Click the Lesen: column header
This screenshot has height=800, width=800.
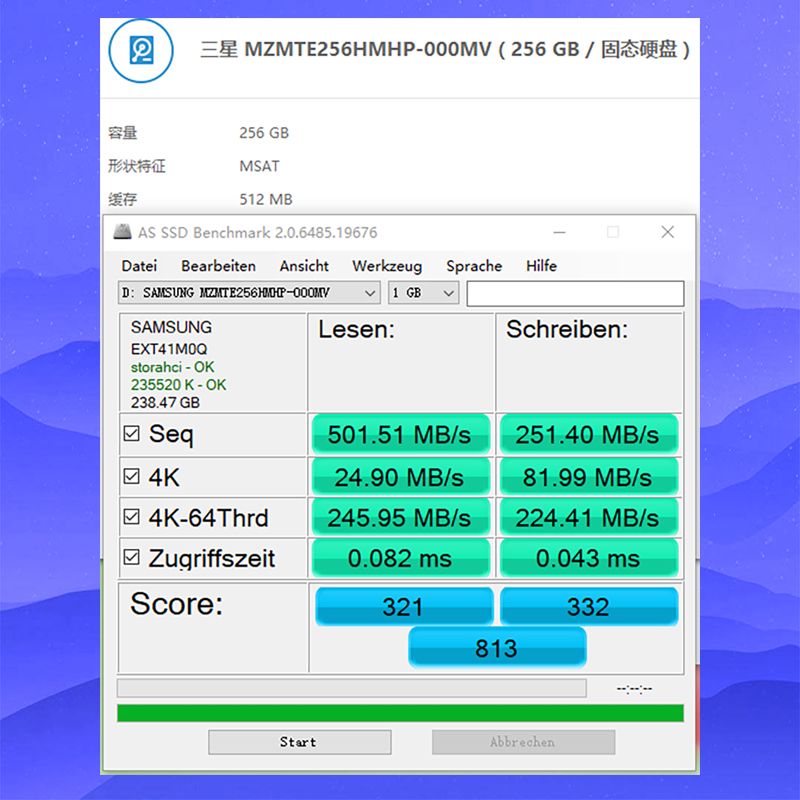357,329
